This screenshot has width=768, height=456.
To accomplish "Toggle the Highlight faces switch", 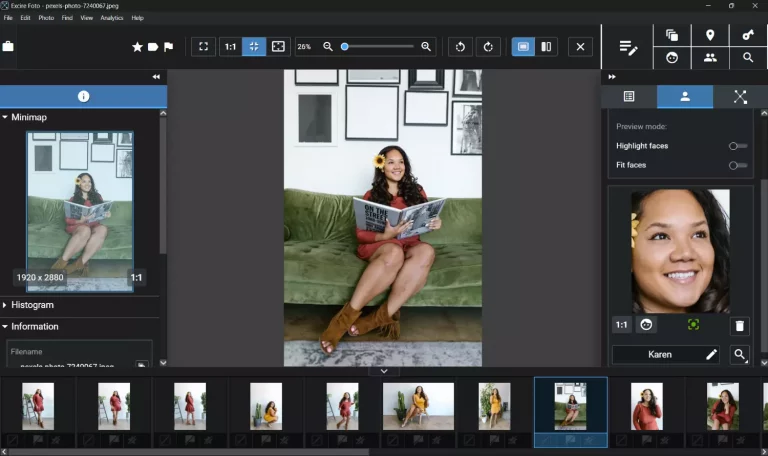I will 738,146.
